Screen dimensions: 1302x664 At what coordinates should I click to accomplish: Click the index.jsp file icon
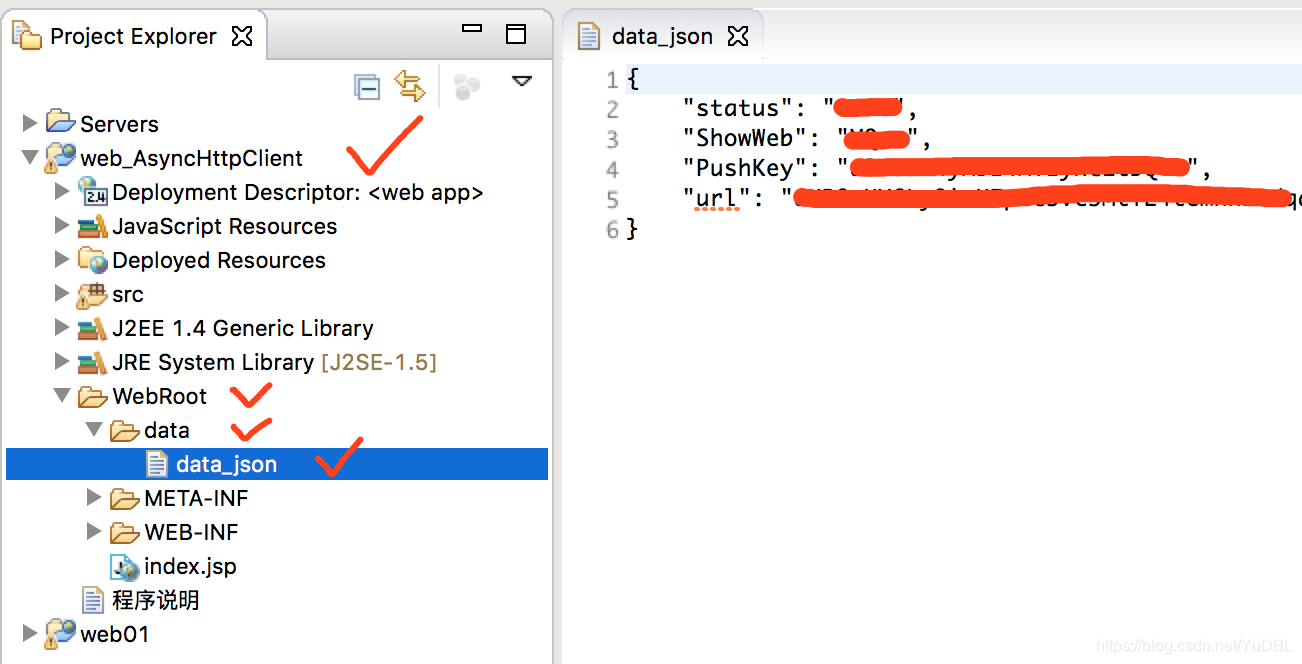(x=125, y=566)
